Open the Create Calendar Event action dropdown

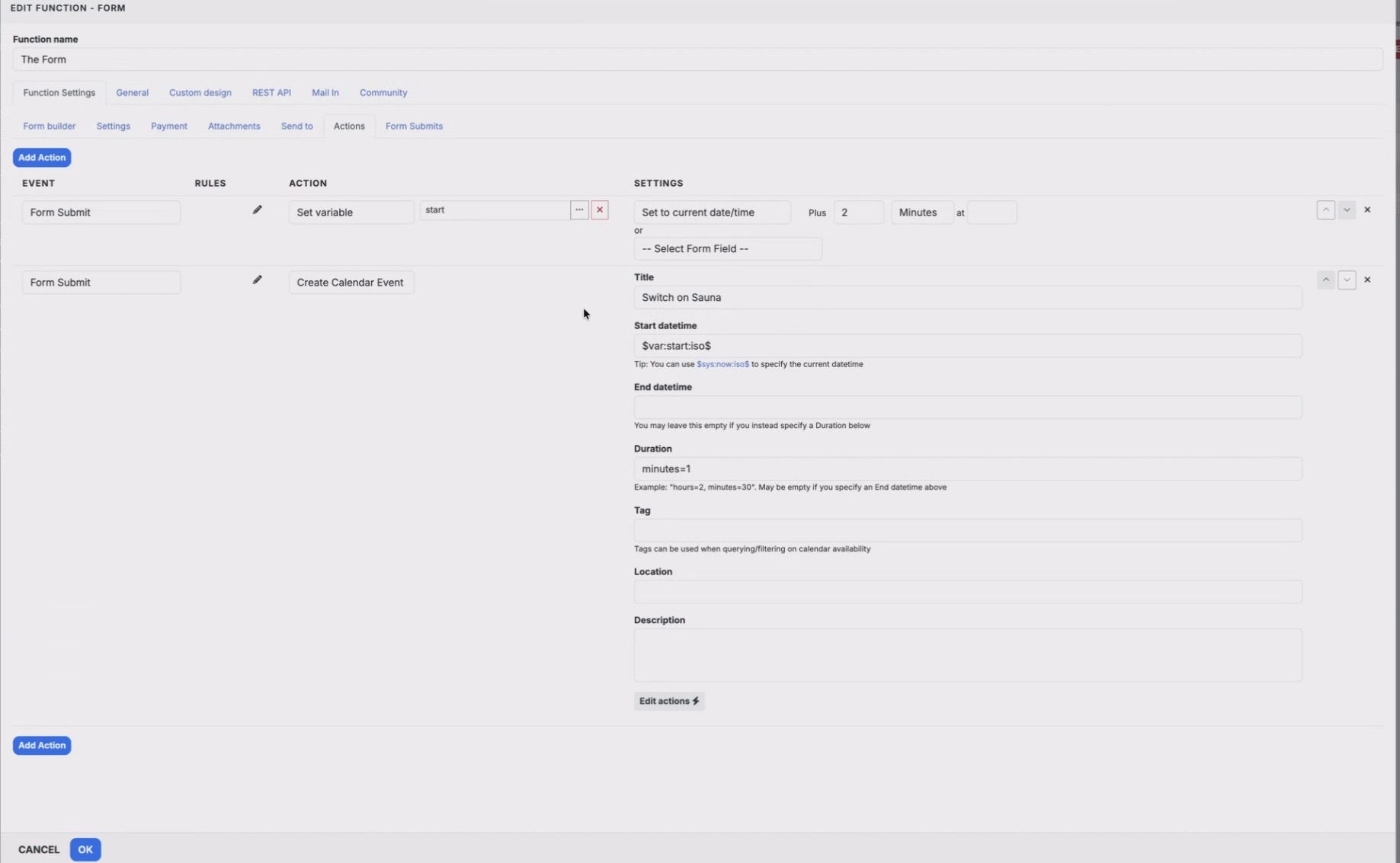click(351, 283)
